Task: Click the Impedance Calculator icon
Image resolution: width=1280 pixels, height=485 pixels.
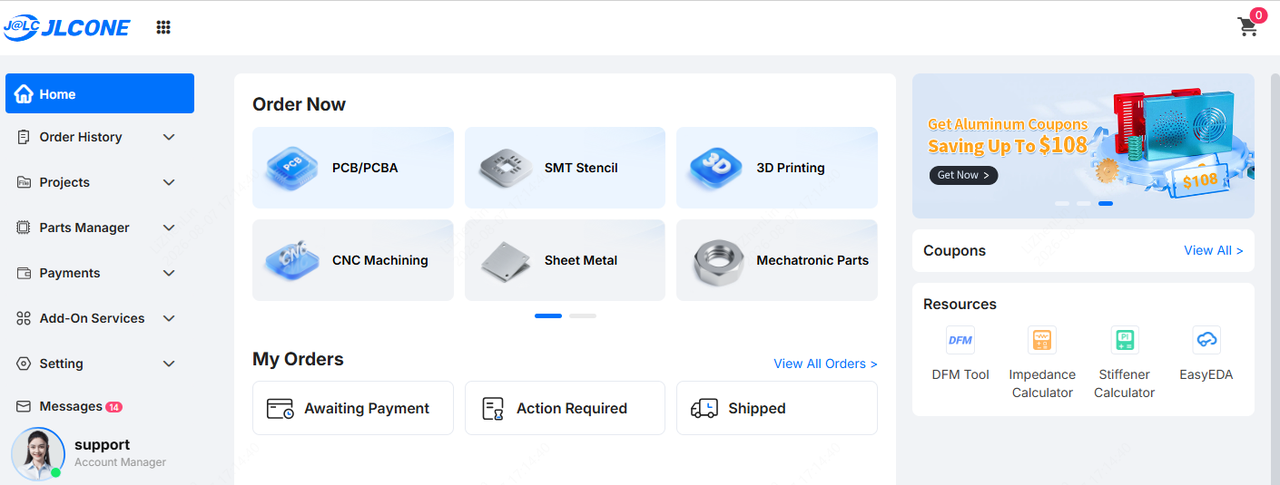Action: (x=1042, y=340)
